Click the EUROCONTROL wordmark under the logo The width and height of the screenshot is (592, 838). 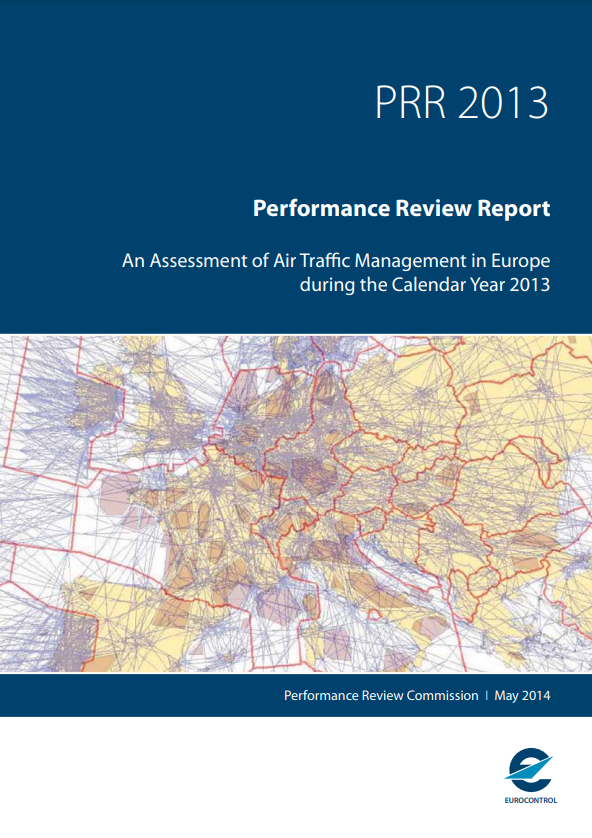[530, 800]
